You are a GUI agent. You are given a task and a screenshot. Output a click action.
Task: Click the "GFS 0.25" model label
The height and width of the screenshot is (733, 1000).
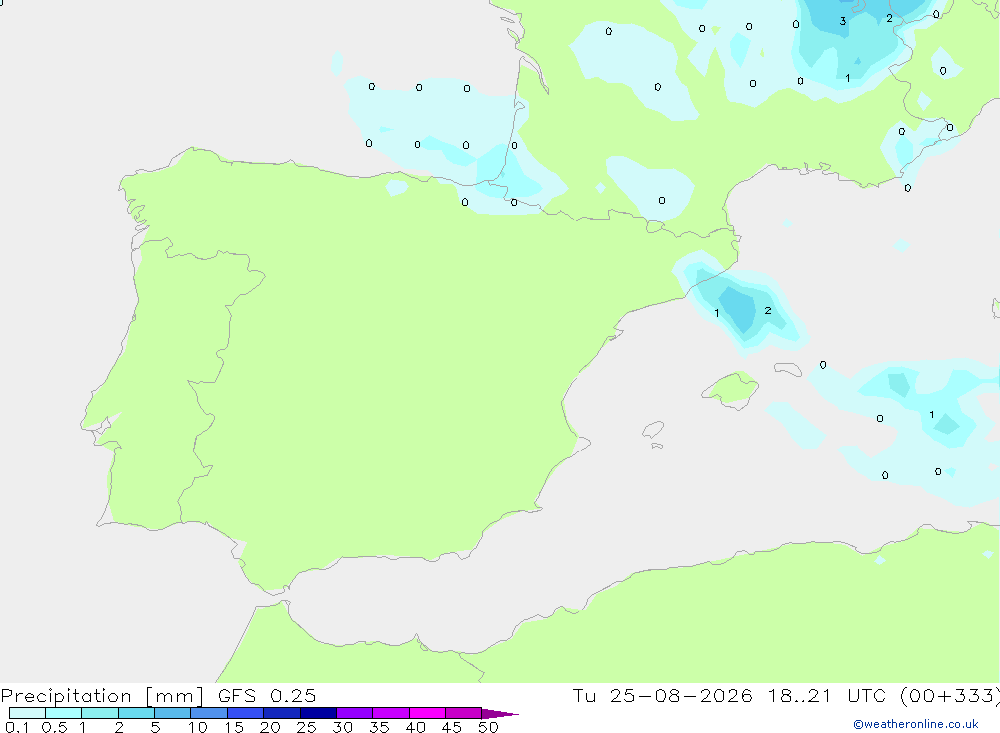coord(267,696)
